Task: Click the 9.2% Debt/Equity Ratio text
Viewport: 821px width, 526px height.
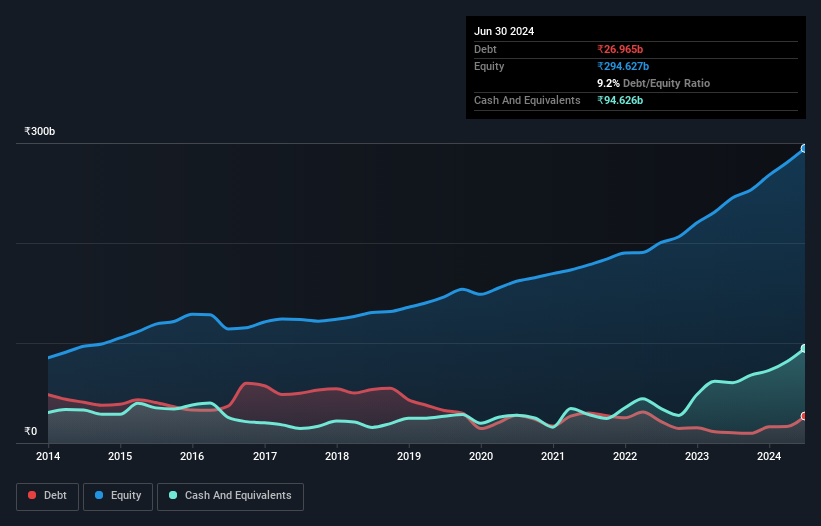Action: tap(653, 83)
